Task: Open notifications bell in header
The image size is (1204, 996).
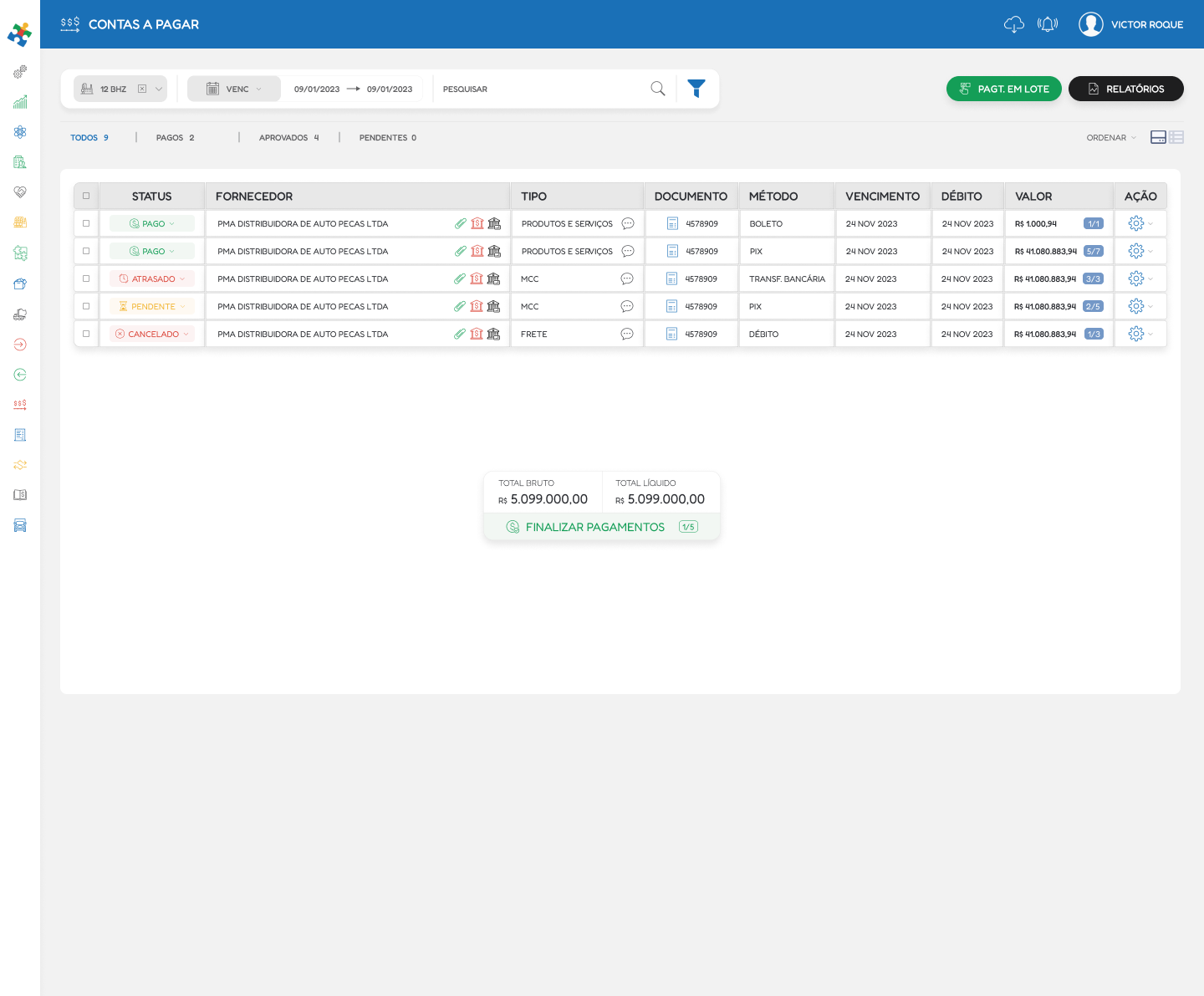Action: pyautogui.click(x=1048, y=24)
